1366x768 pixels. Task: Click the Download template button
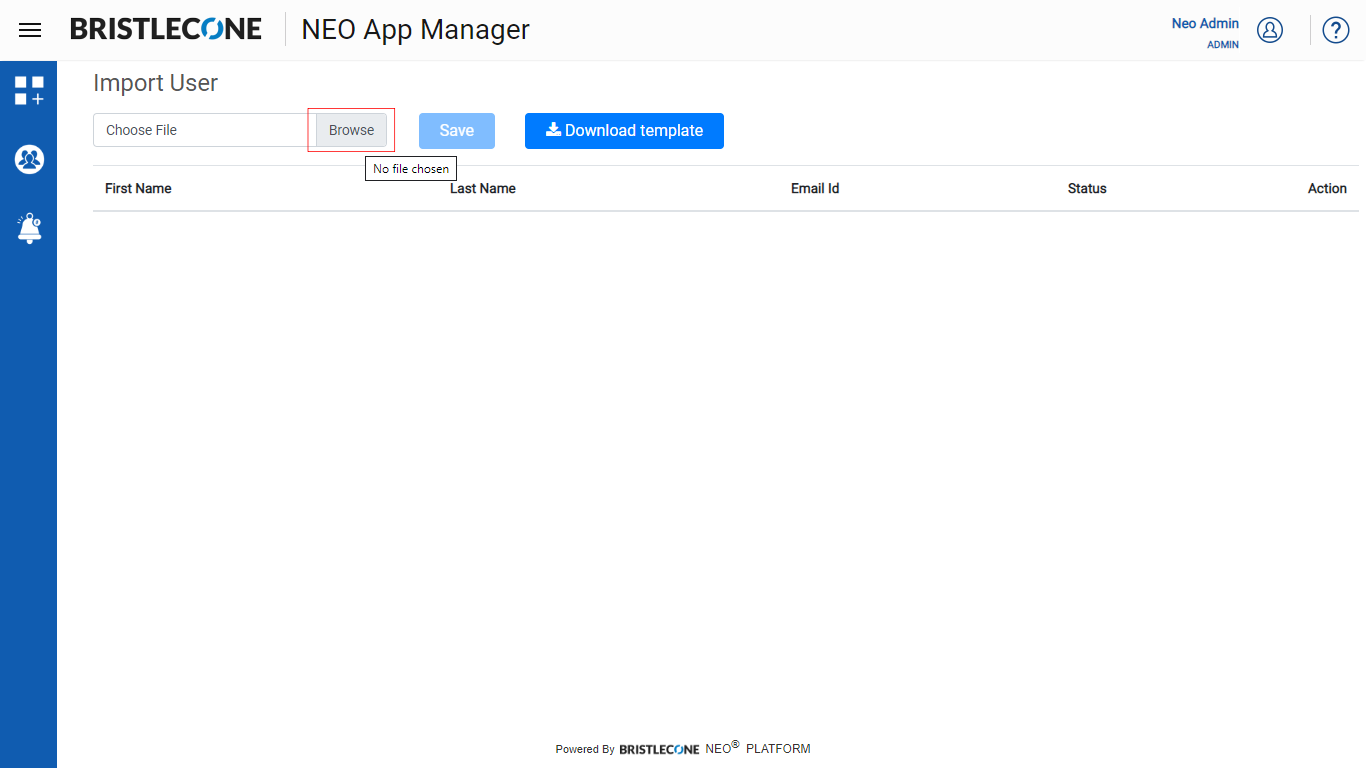(x=624, y=131)
